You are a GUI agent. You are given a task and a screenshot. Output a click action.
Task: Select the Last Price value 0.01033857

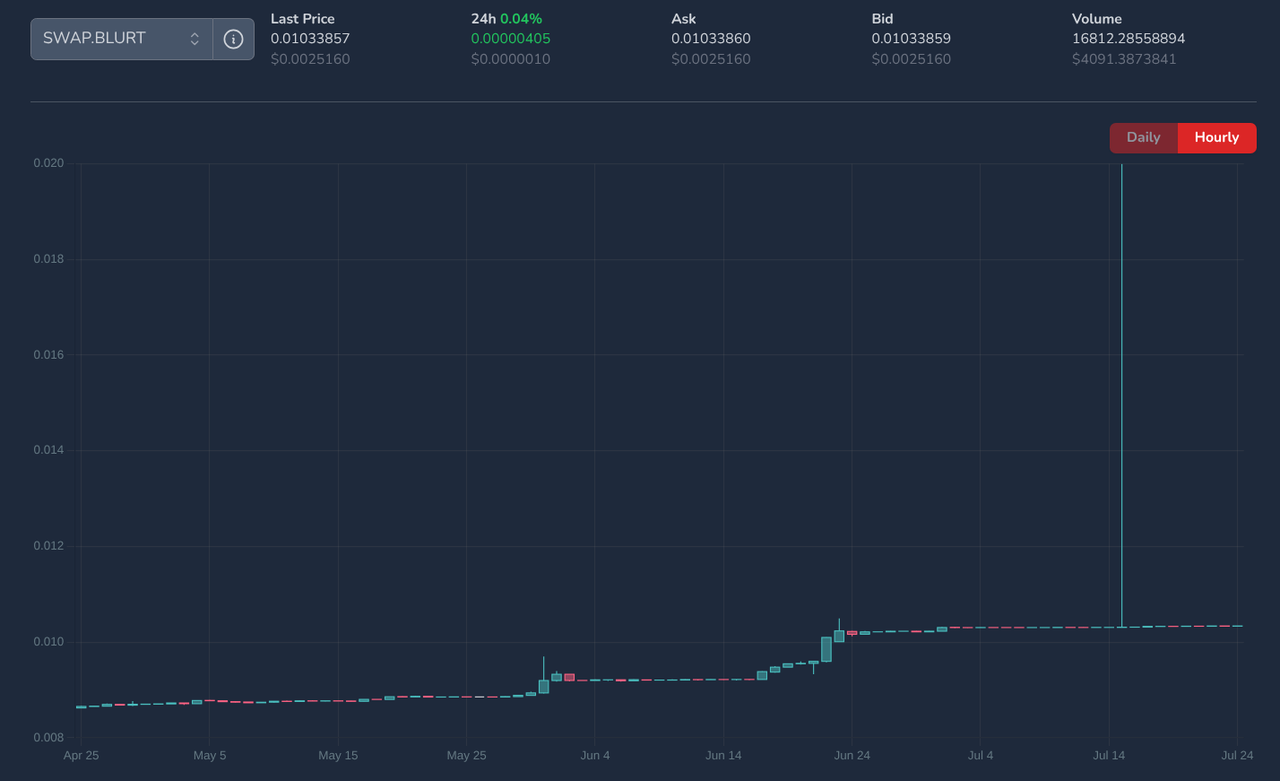coord(310,39)
